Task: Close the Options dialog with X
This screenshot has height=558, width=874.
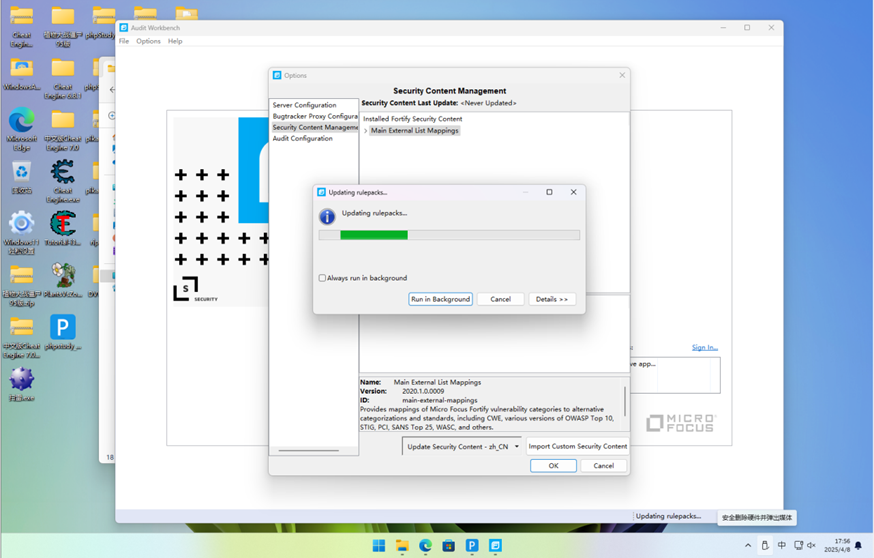Action: pos(622,75)
